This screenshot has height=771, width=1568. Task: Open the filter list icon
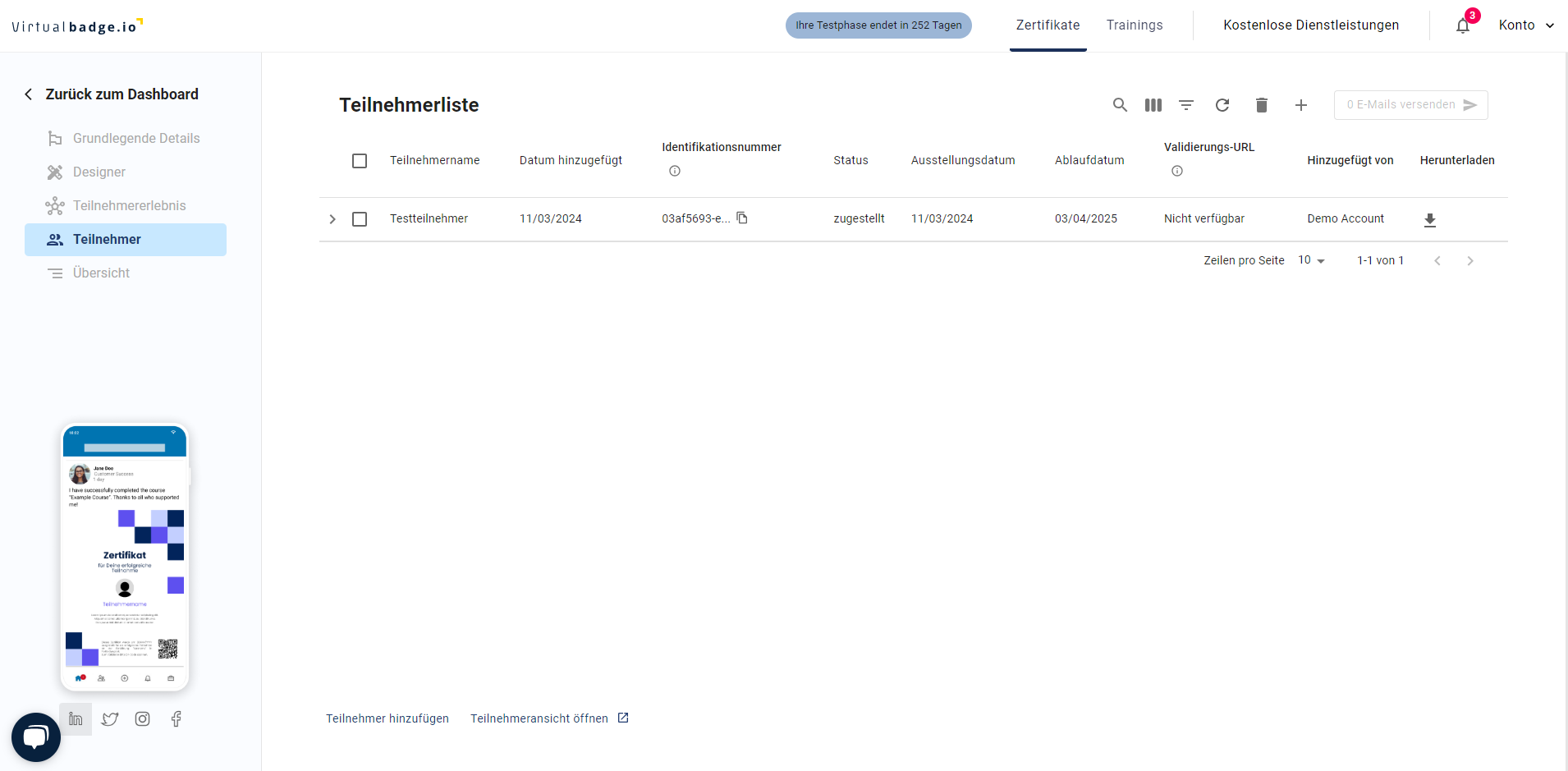coord(1186,105)
